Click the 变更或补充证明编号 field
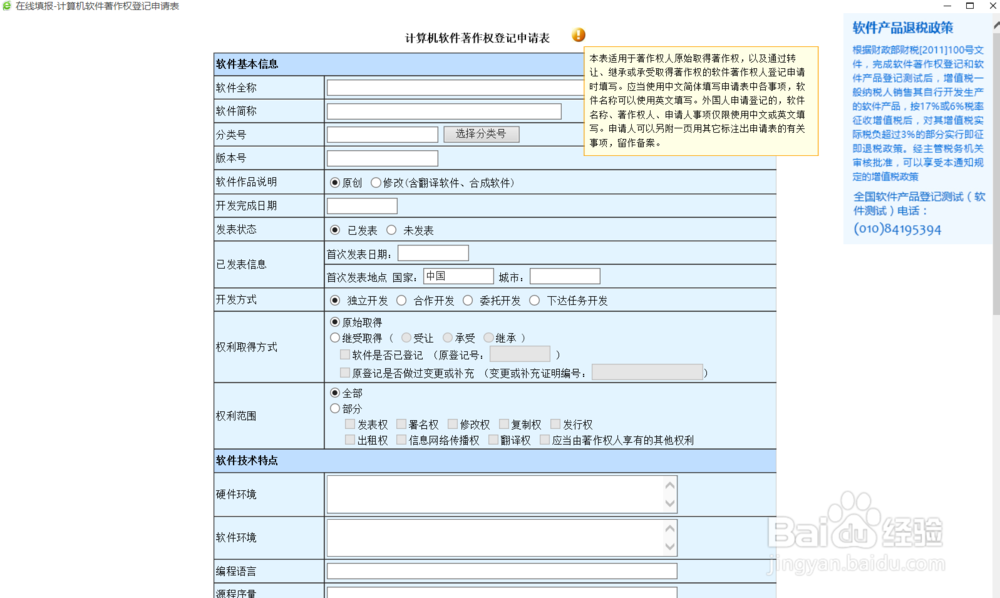The height and width of the screenshot is (598, 1000). (647, 372)
